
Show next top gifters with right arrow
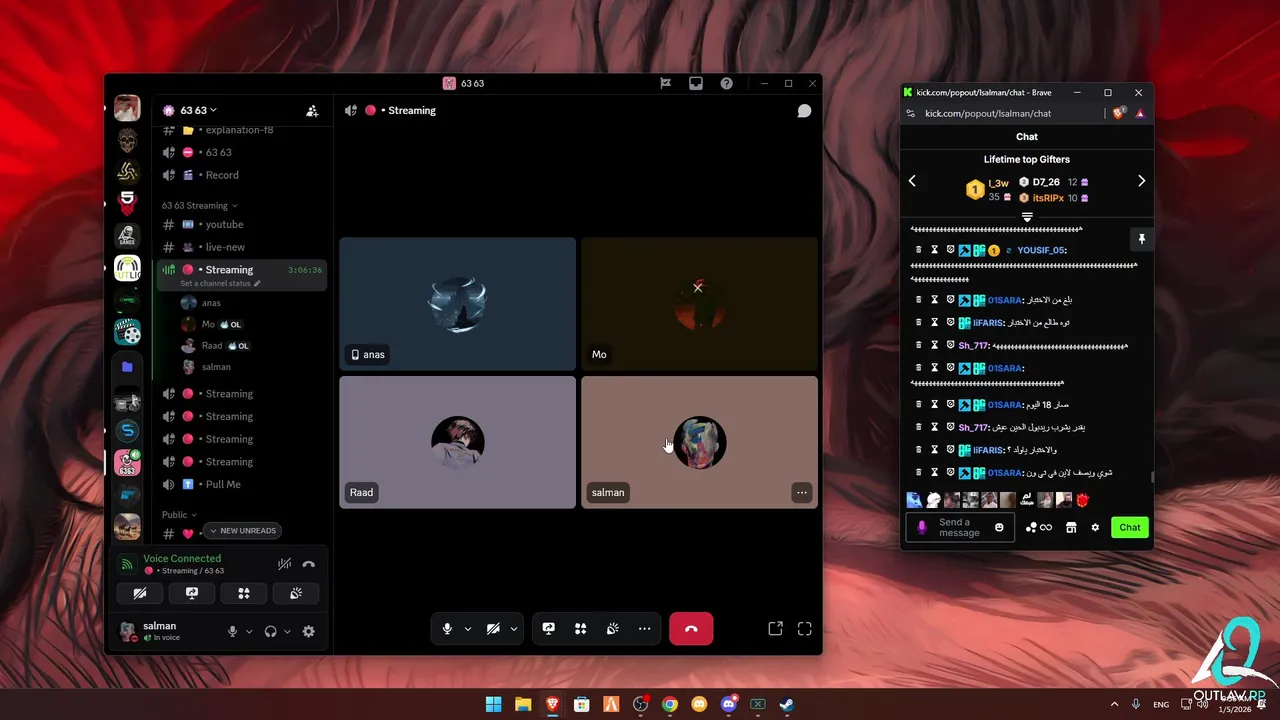[x=1141, y=181]
